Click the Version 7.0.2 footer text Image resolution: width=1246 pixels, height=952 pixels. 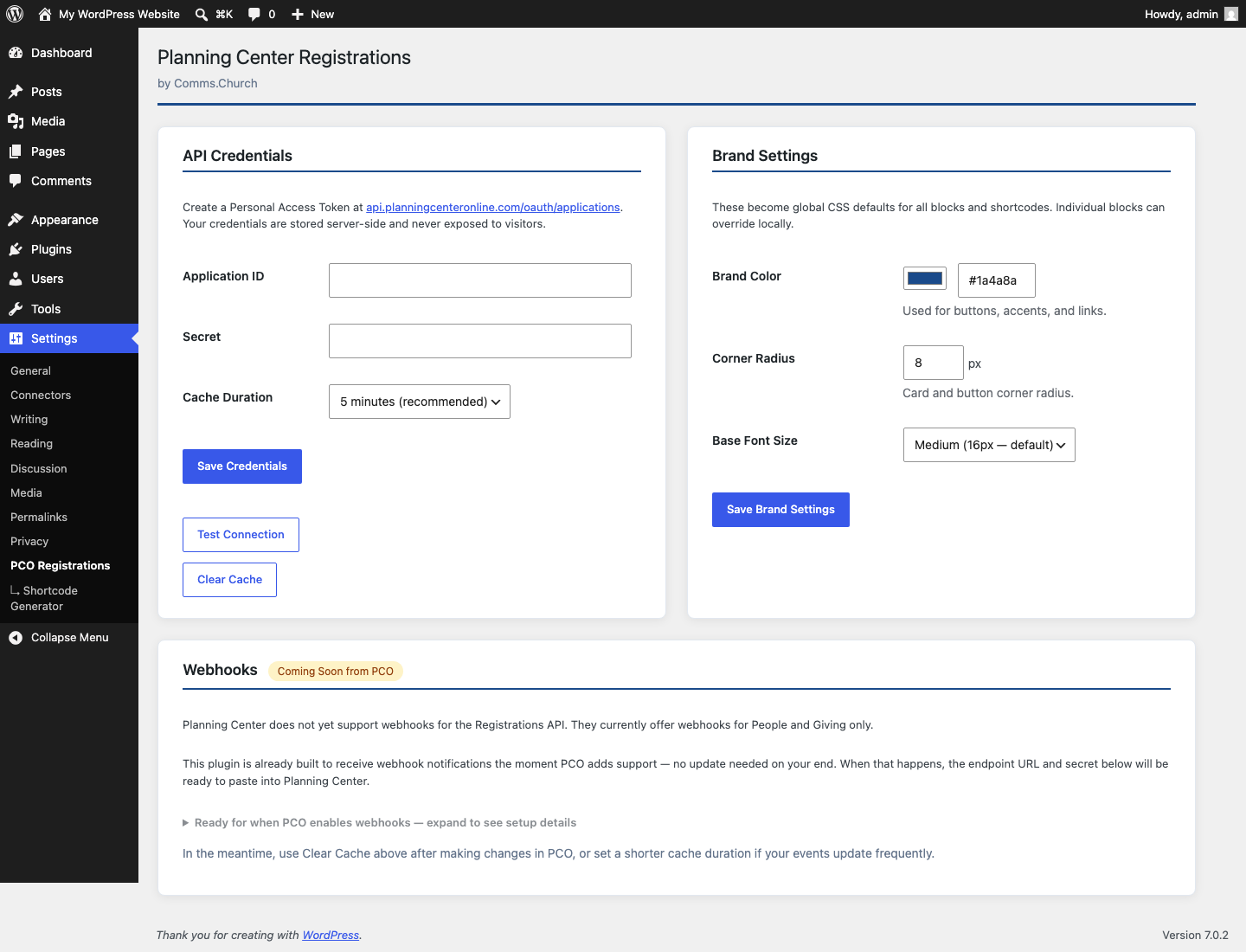coord(1195,935)
